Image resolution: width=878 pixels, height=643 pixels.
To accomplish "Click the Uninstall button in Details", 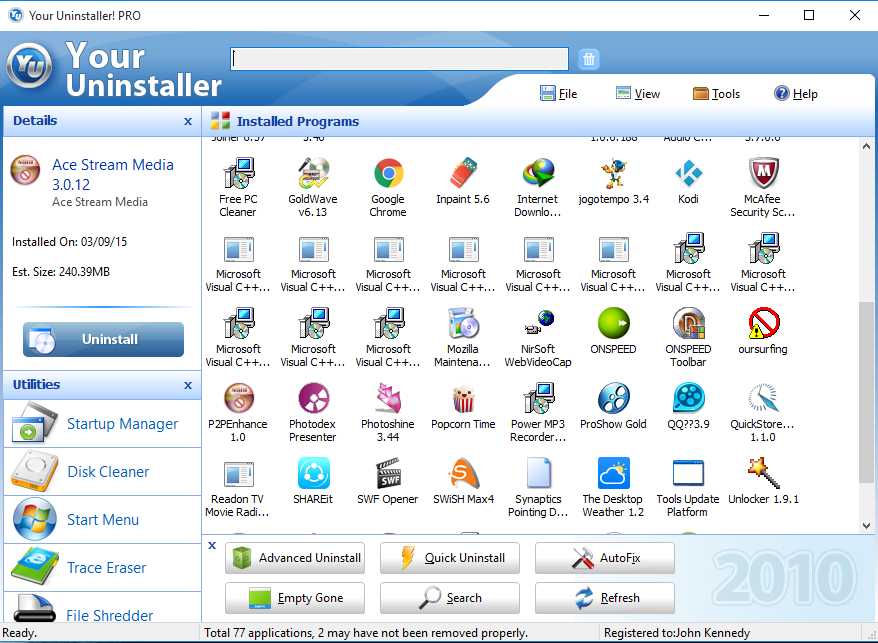I will (x=104, y=339).
